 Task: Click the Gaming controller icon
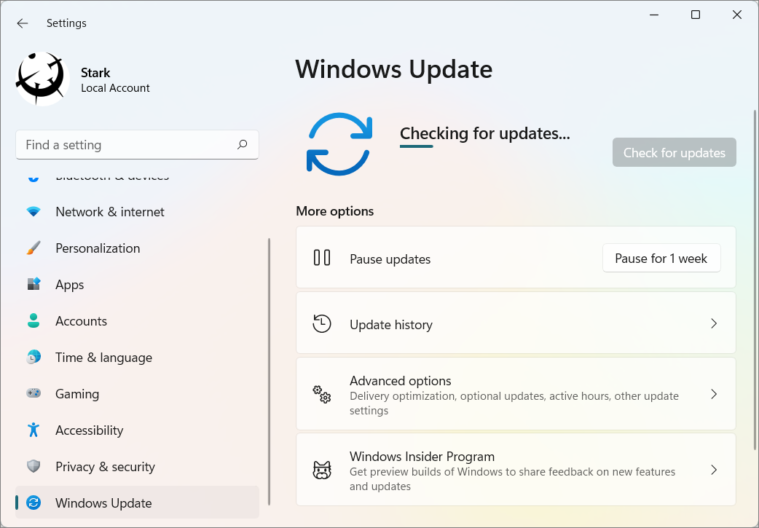[x=33, y=393]
